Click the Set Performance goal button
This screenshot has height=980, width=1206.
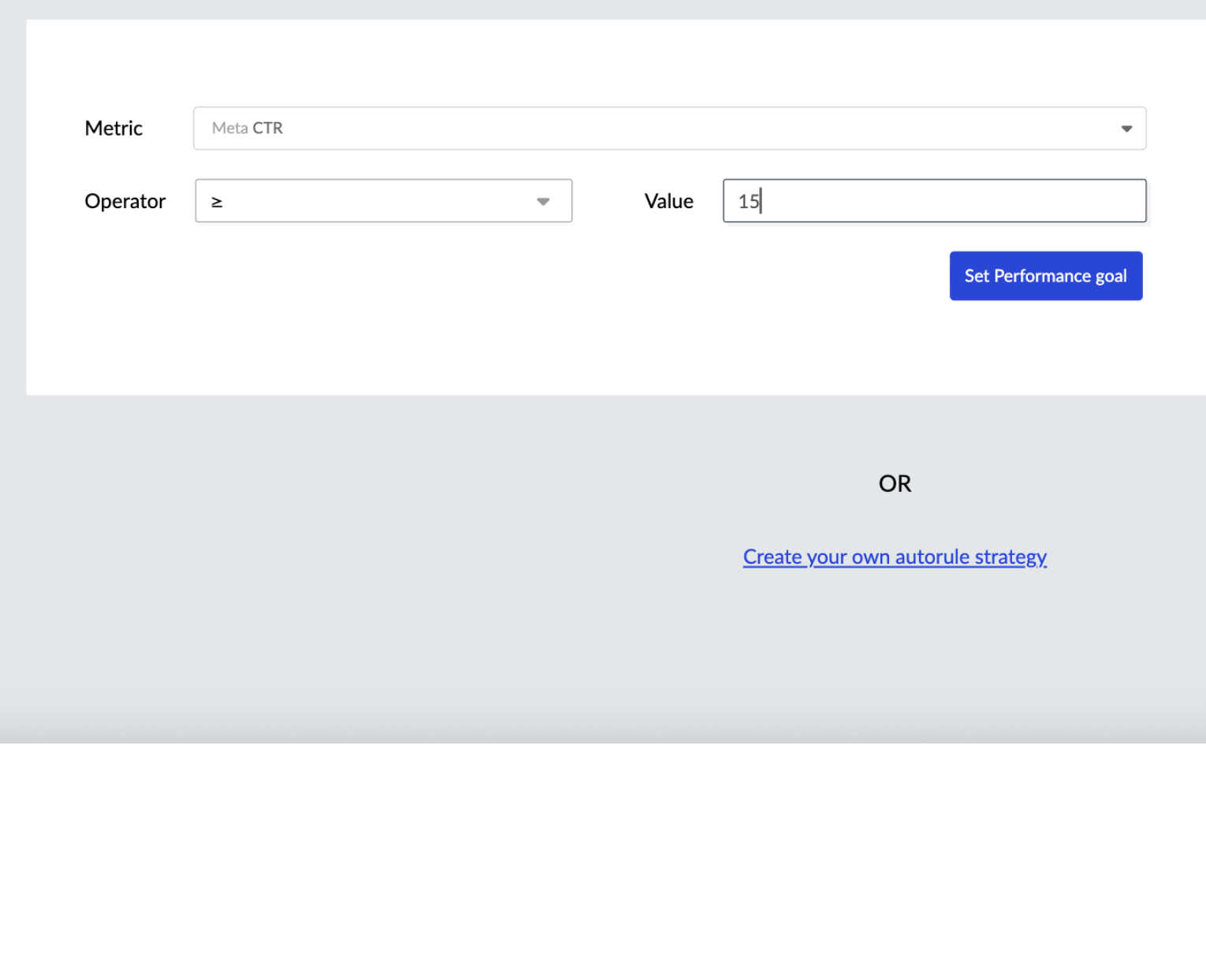coord(1045,276)
